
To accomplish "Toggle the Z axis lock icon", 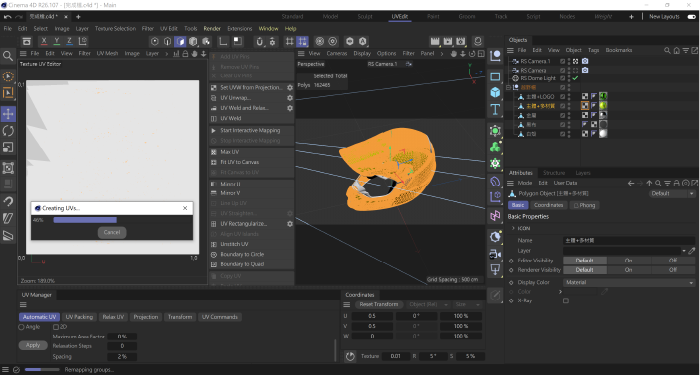I will click(x=69, y=41).
